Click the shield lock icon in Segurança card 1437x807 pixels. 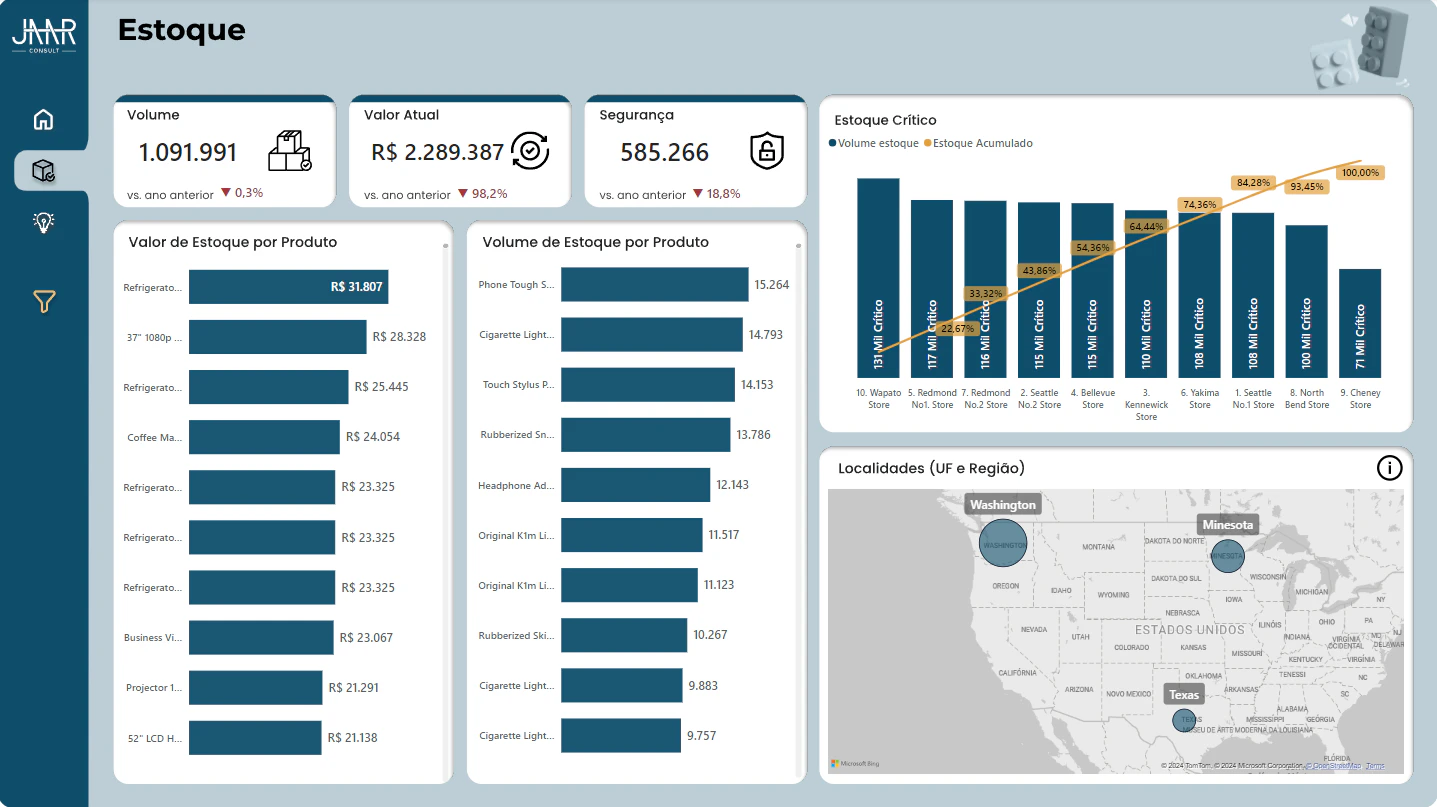[x=767, y=151]
